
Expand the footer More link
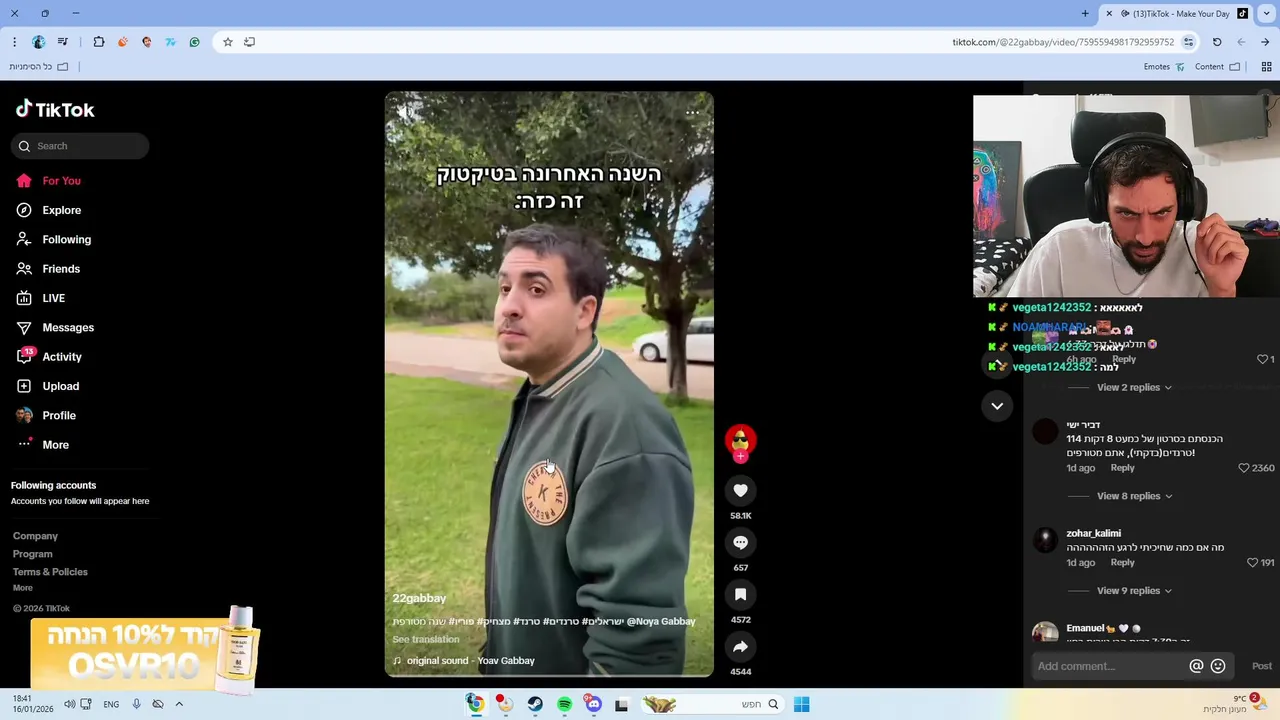click(x=23, y=588)
